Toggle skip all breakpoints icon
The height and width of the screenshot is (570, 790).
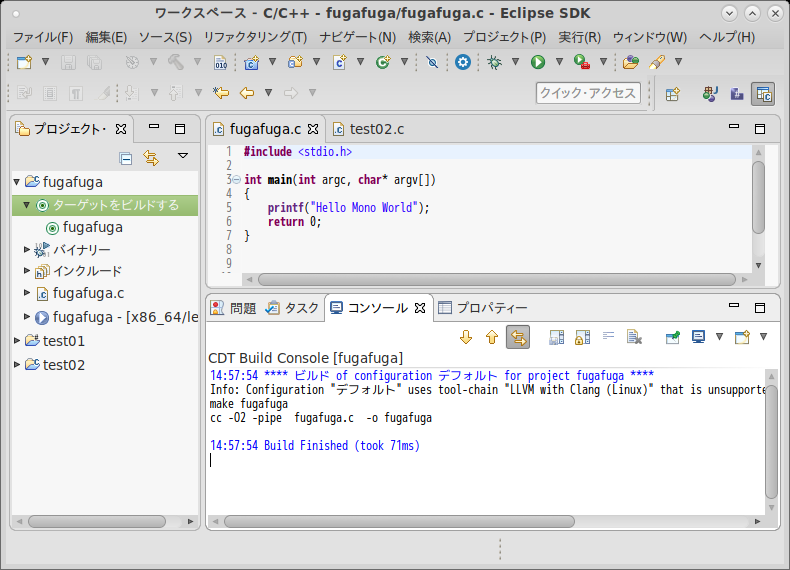click(x=432, y=62)
